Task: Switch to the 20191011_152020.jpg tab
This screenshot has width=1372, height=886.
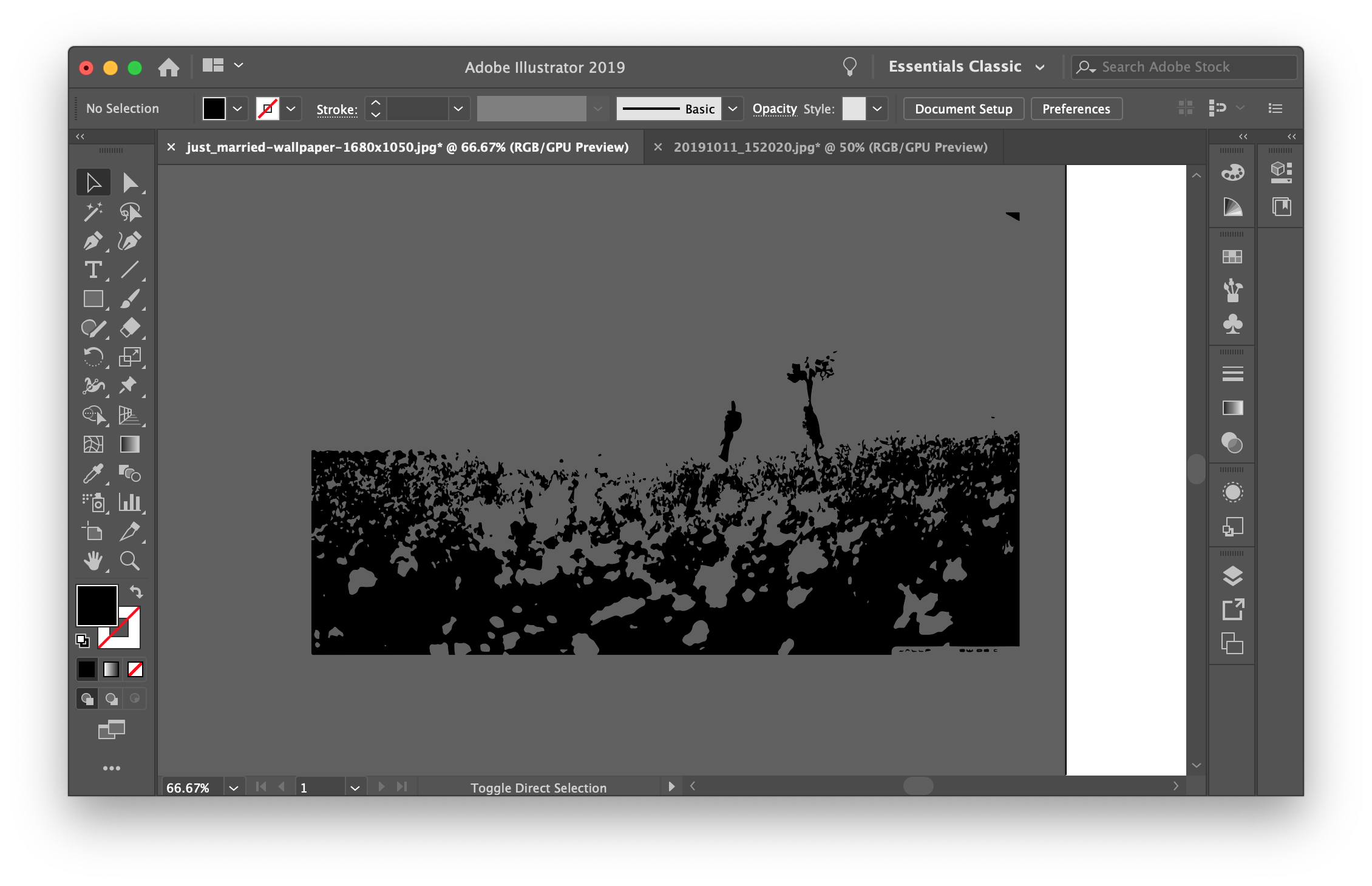Action: pyautogui.click(x=830, y=147)
